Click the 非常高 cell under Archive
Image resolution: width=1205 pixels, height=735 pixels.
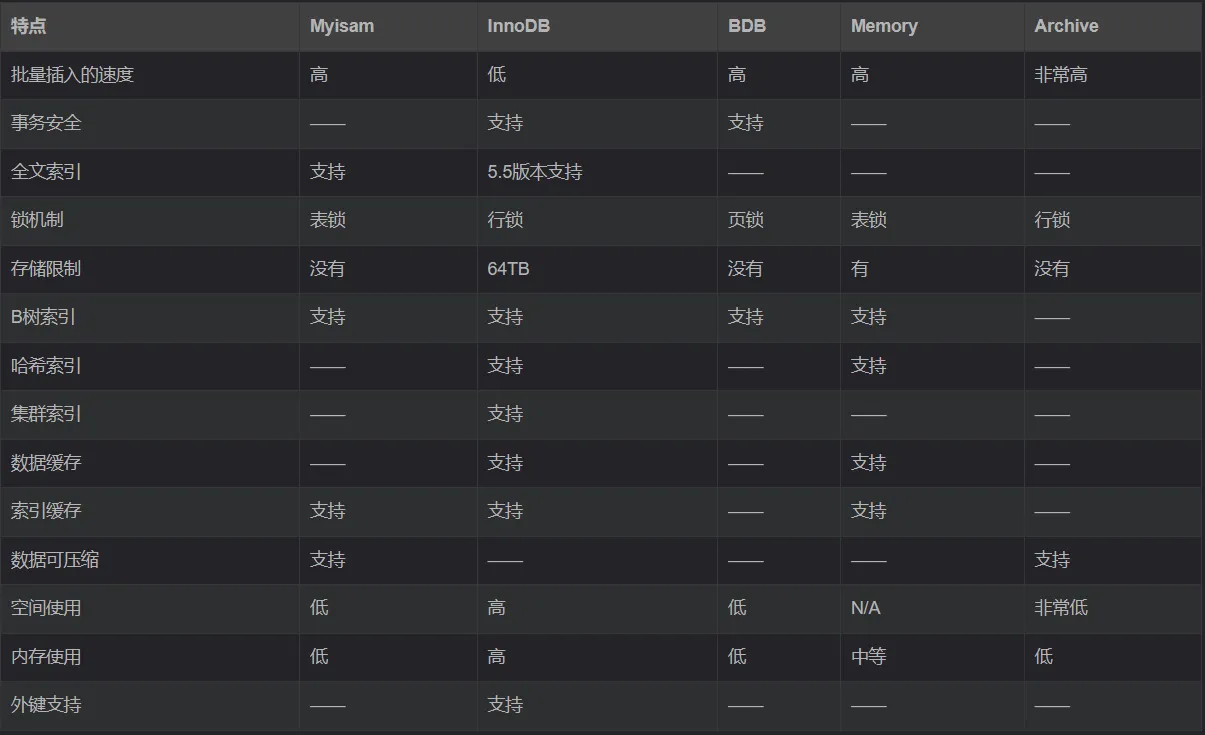click(x=1061, y=75)
